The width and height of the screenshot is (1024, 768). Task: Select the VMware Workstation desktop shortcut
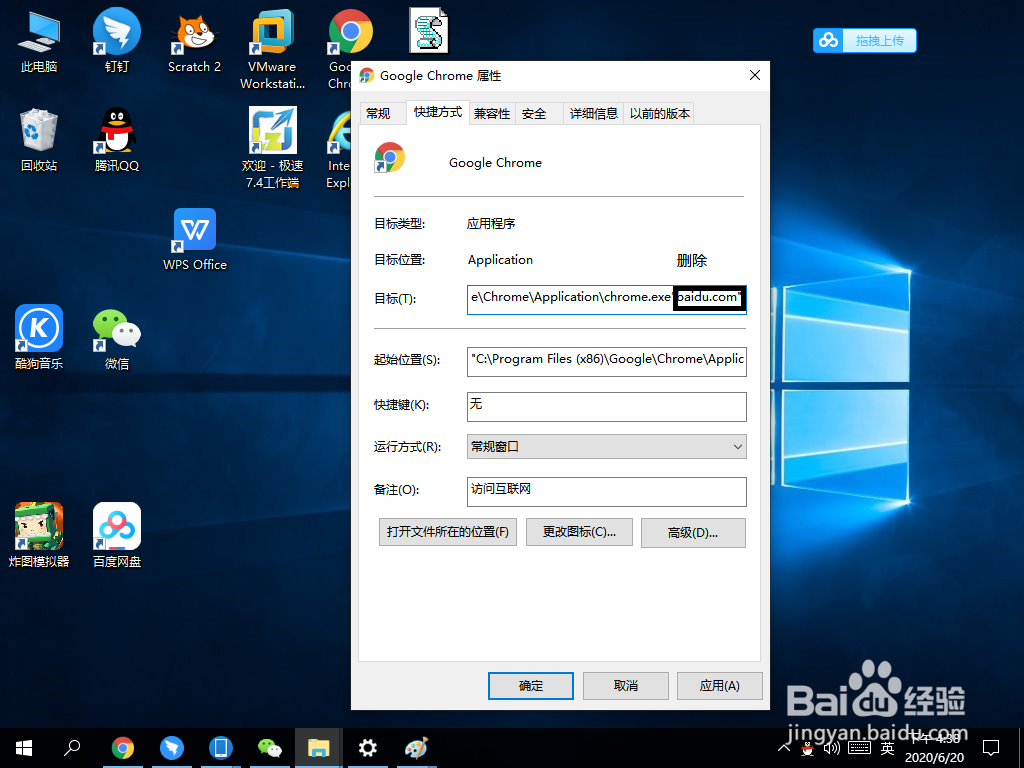pos(272,50)
